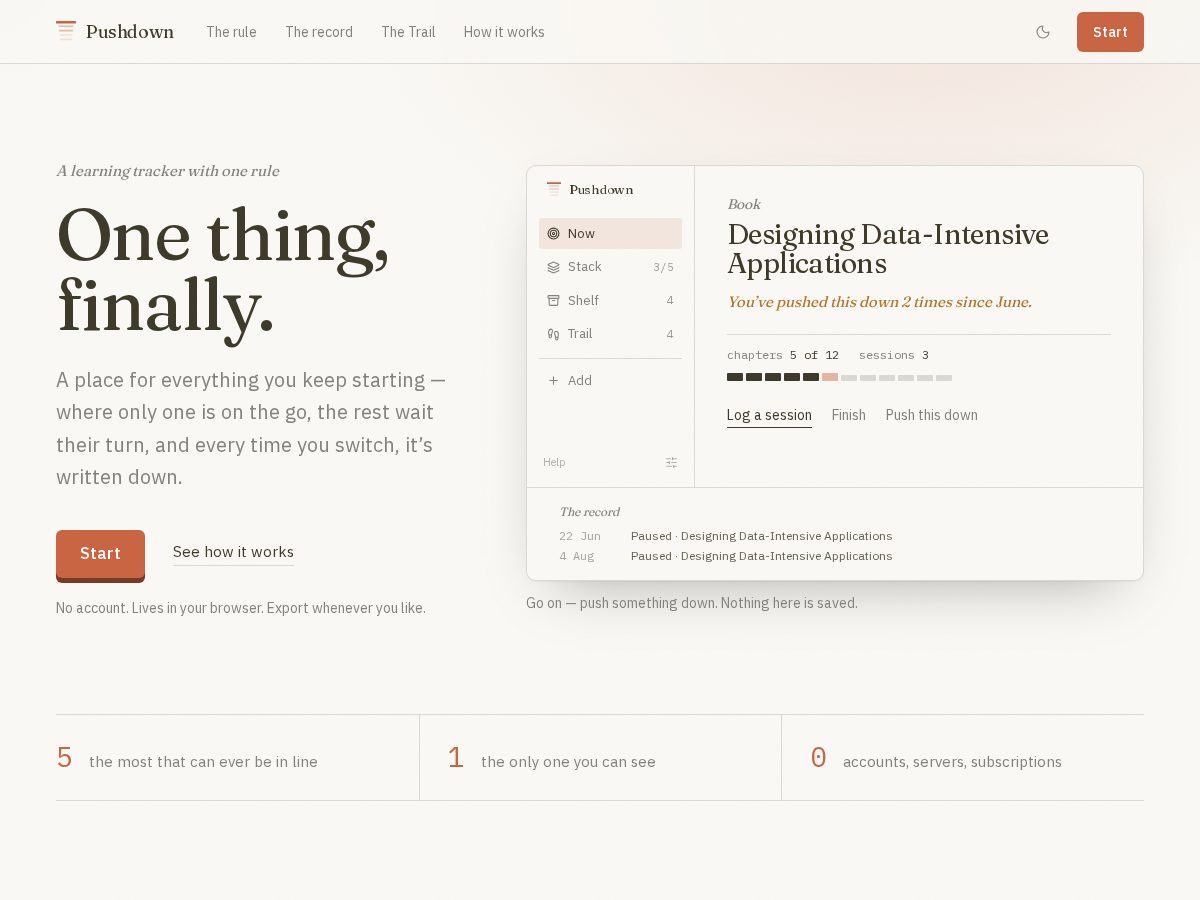Image resolution: width=1200 pixels, height=900 pixels.
Task: Select the Stack sidebar label
Action: (585, 267)
